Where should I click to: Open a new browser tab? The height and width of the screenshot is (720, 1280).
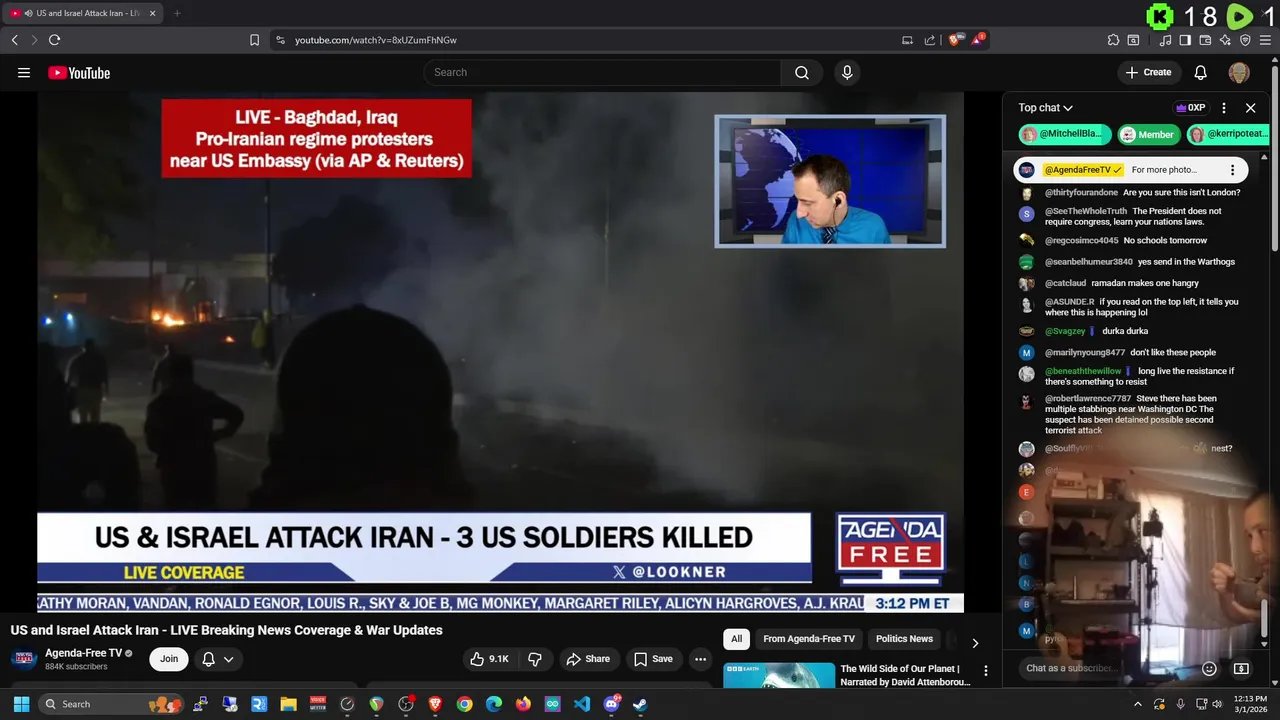click(x=177, y=13)
